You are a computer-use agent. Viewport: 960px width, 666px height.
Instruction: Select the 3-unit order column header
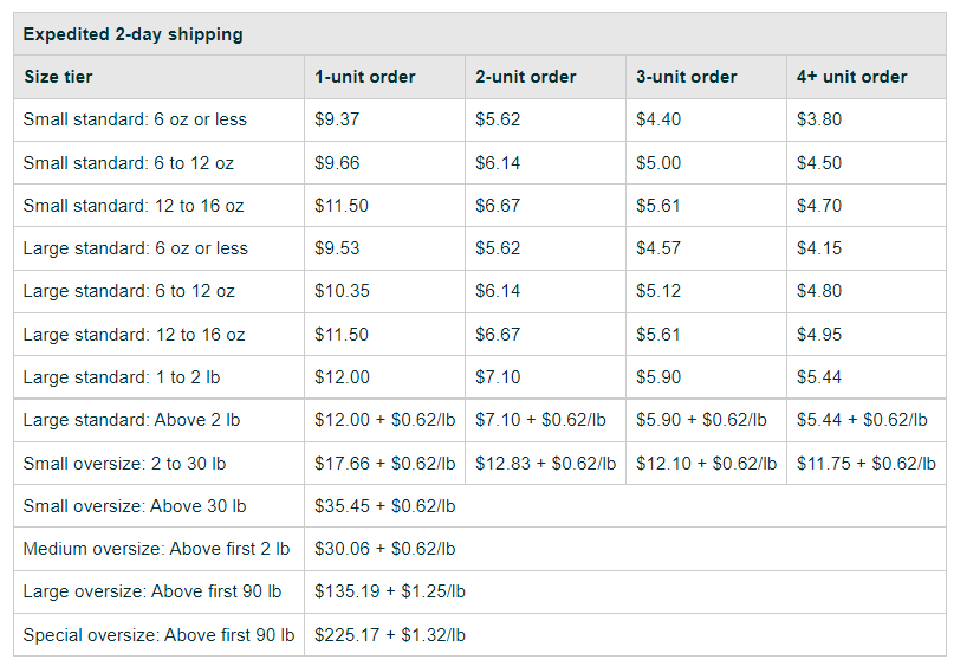click(x=686, y=77)
